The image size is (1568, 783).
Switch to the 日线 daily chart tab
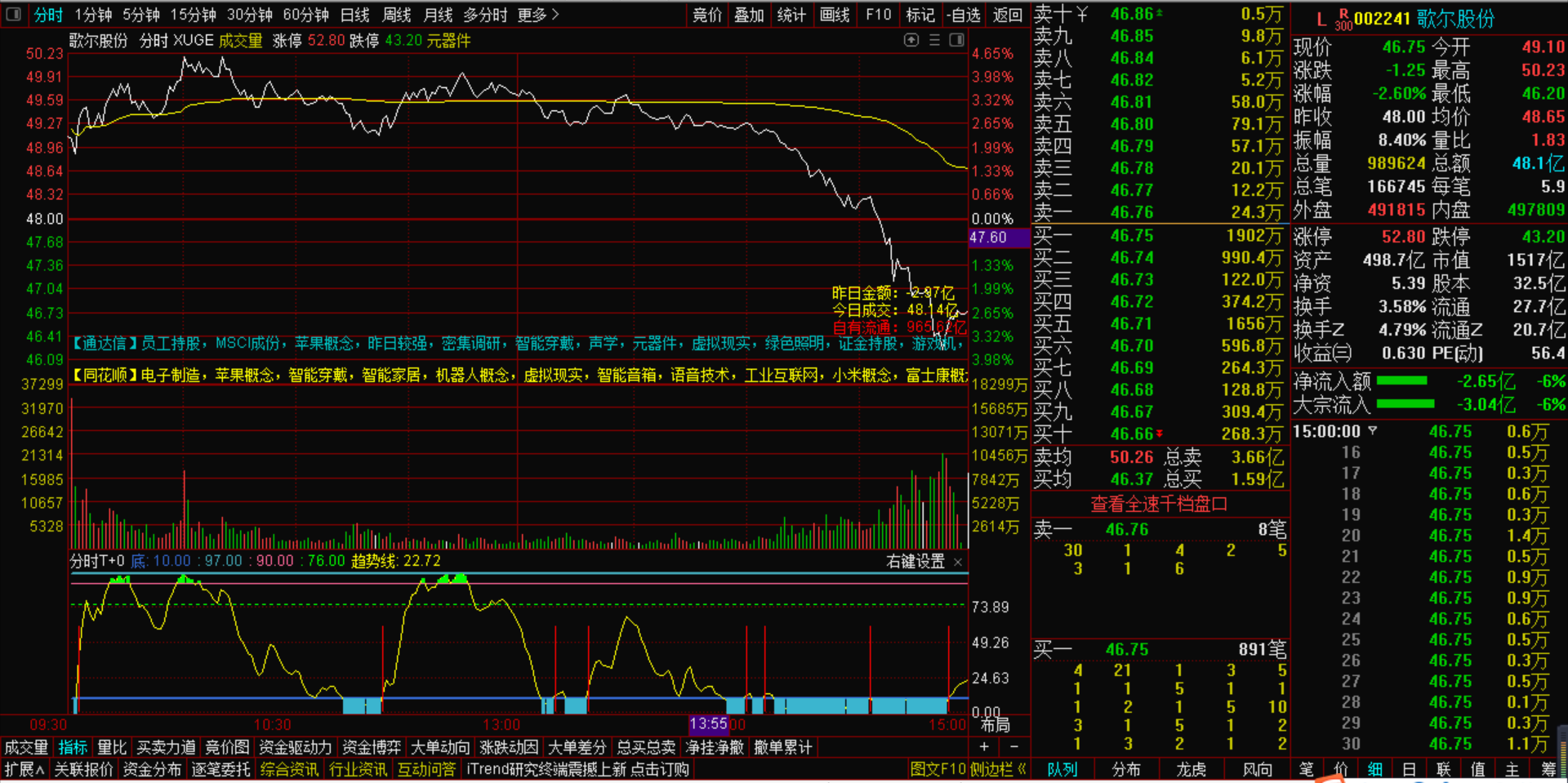point(354,15)
